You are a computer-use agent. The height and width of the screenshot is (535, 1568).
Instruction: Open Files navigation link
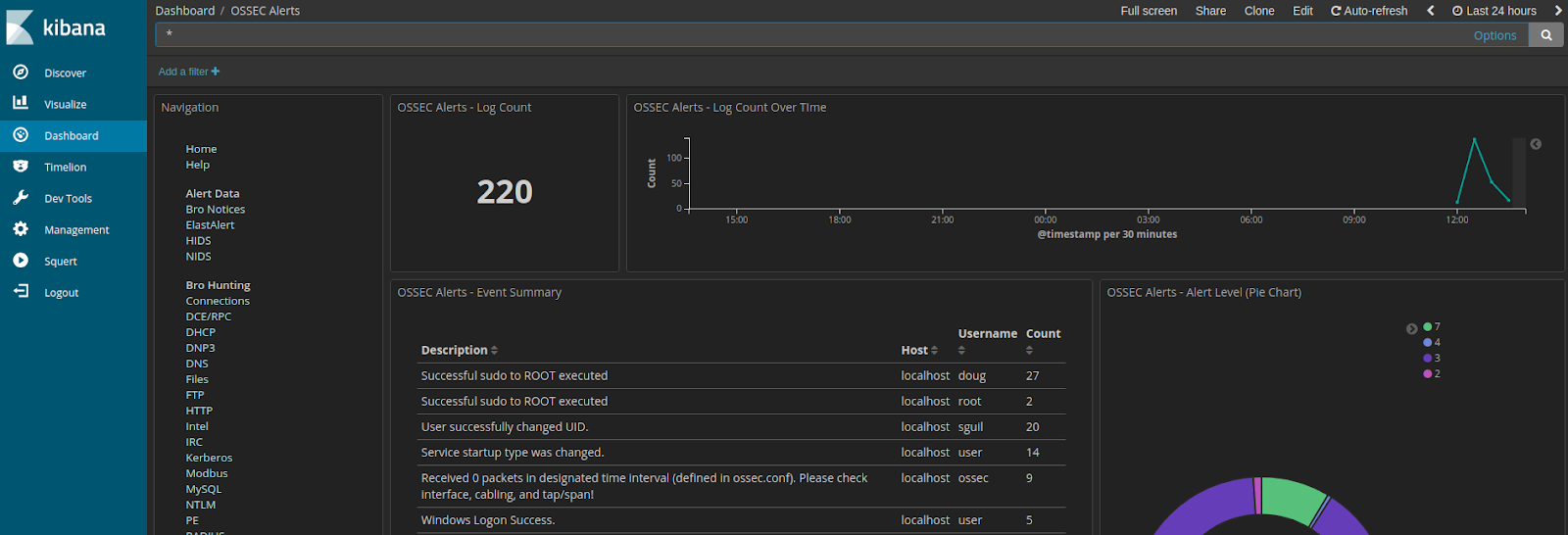(197, 379)
